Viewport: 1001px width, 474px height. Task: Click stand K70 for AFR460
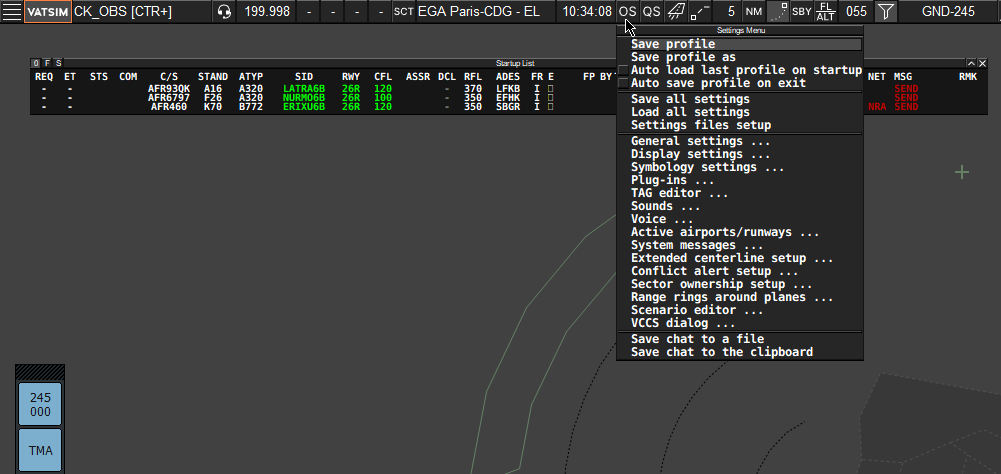[x=213, y=107]
